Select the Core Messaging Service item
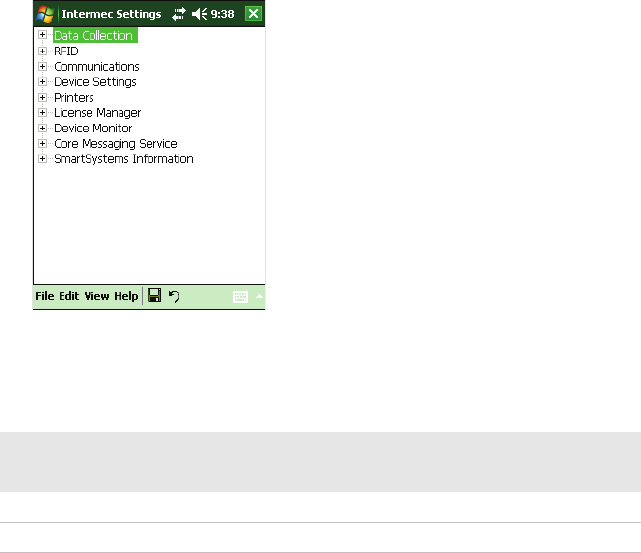Viewport: 641px width, 553px height. point(116,144)
